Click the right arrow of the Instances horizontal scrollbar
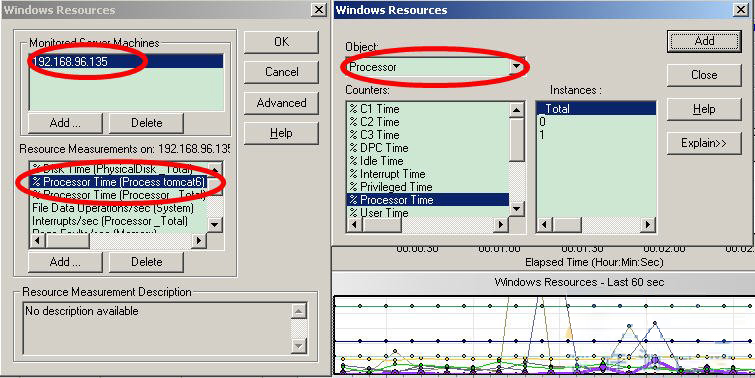This screenshot has height=378, width=755. [648, 224]
